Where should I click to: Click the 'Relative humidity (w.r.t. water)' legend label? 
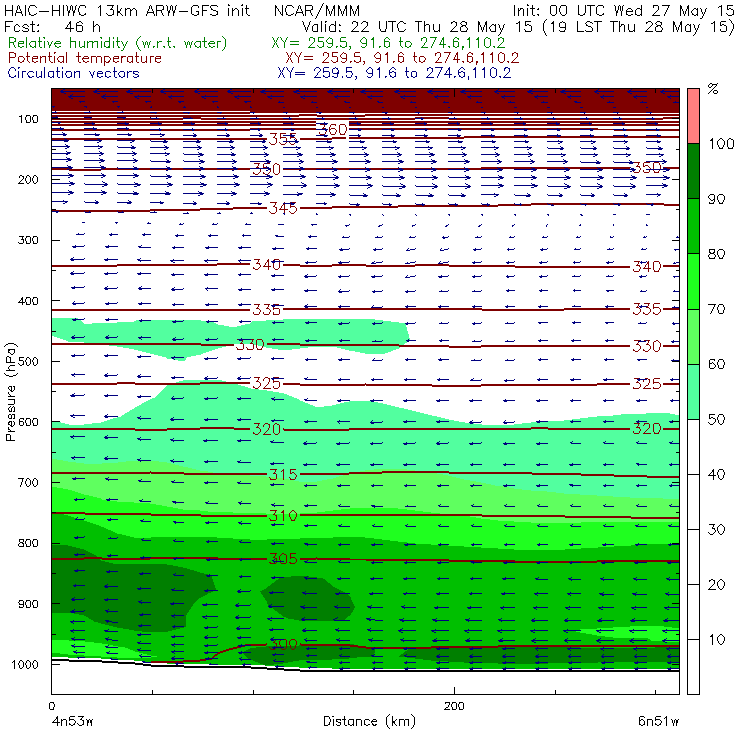click(118, 43)
